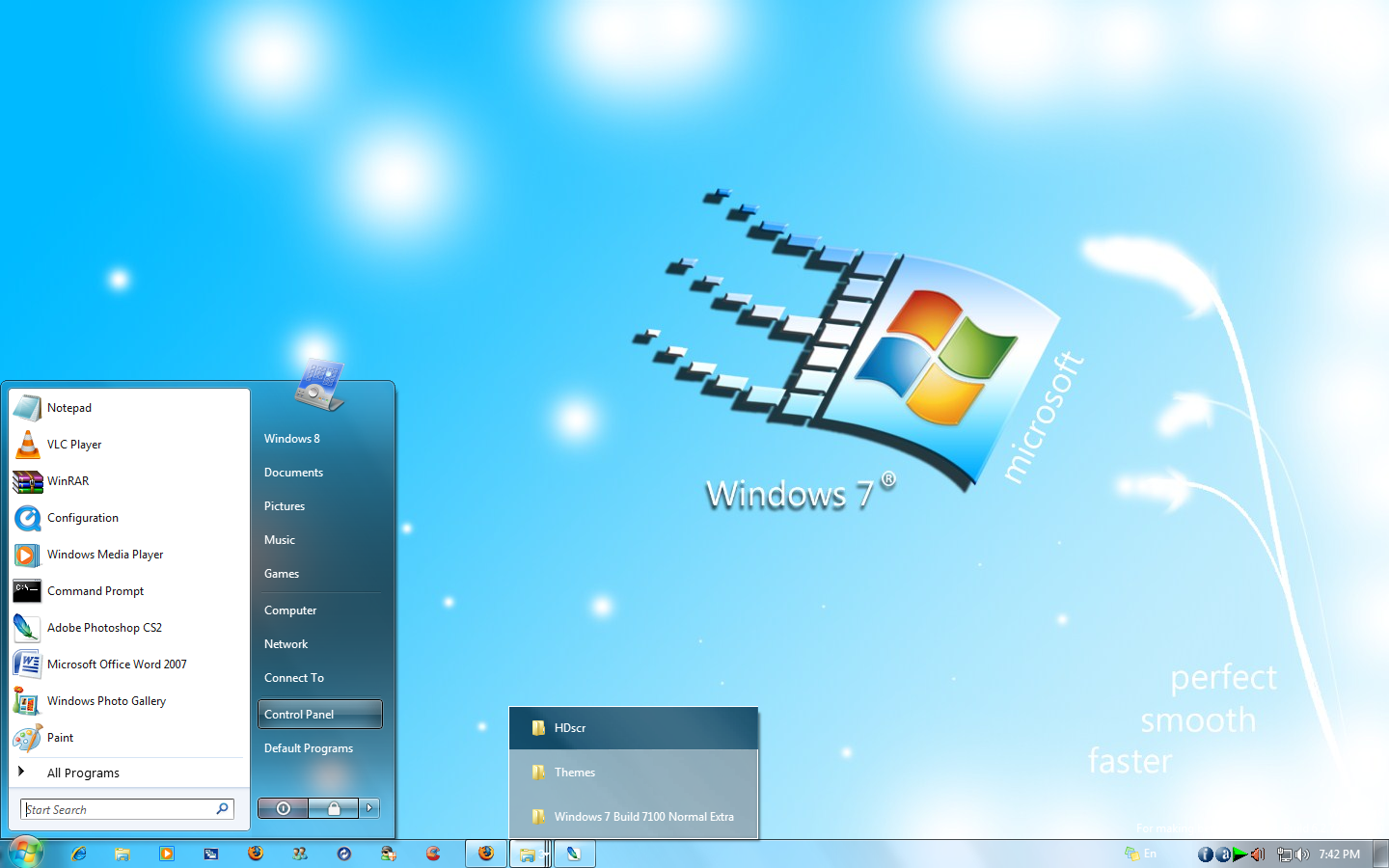This screenshot has height=868, width=1389.
Task: Open the two-people messenger quick launch icon
Action: tap(300, 854)
